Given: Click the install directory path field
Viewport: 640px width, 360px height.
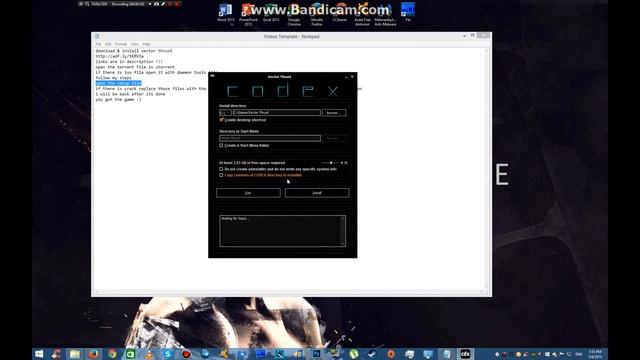Looking at the screenshot, I should coord(277,113).
